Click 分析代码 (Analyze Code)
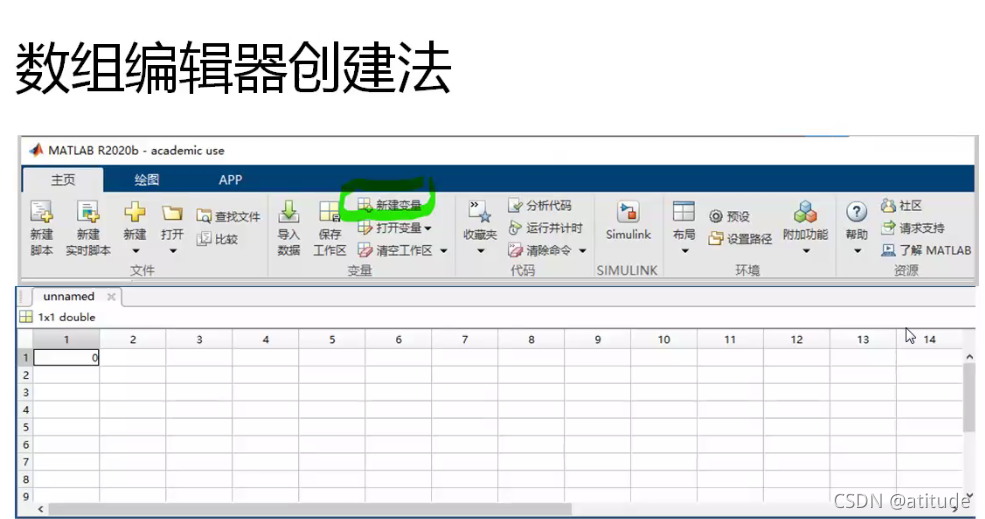985x519 pixels. 540,205
